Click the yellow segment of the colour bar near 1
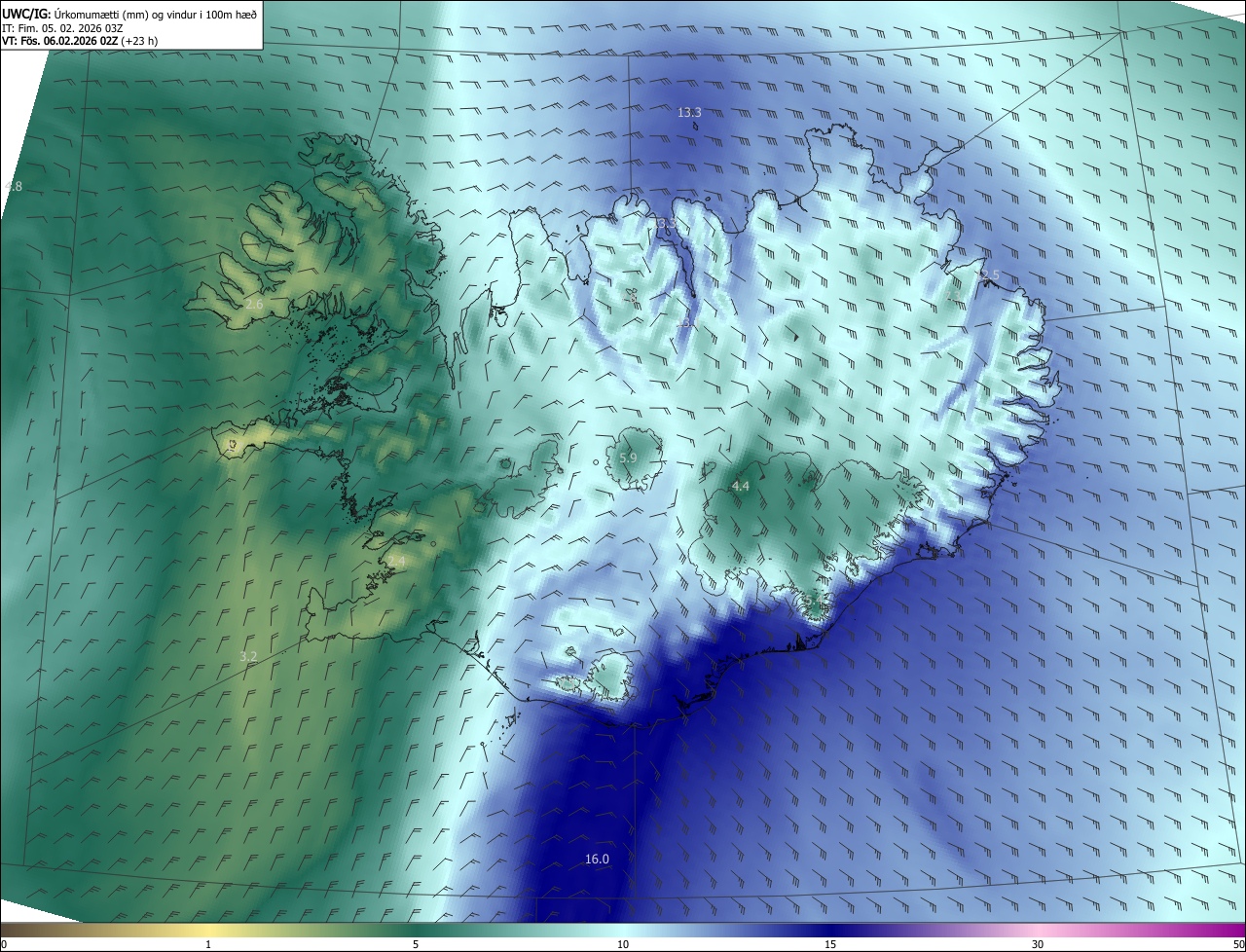The image size is (1246, 952). (208, 930)
